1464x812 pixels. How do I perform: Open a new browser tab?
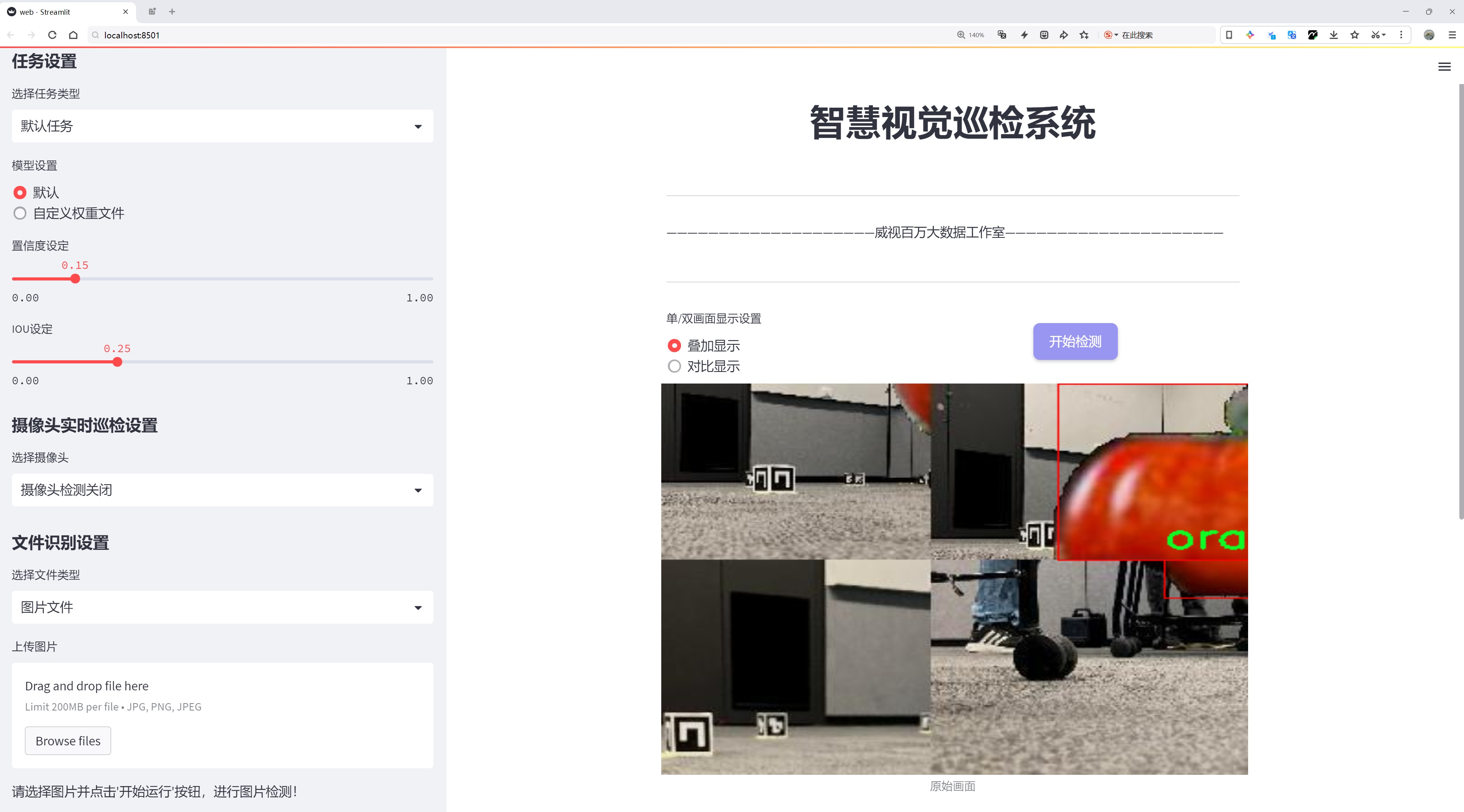pos(172,11)
